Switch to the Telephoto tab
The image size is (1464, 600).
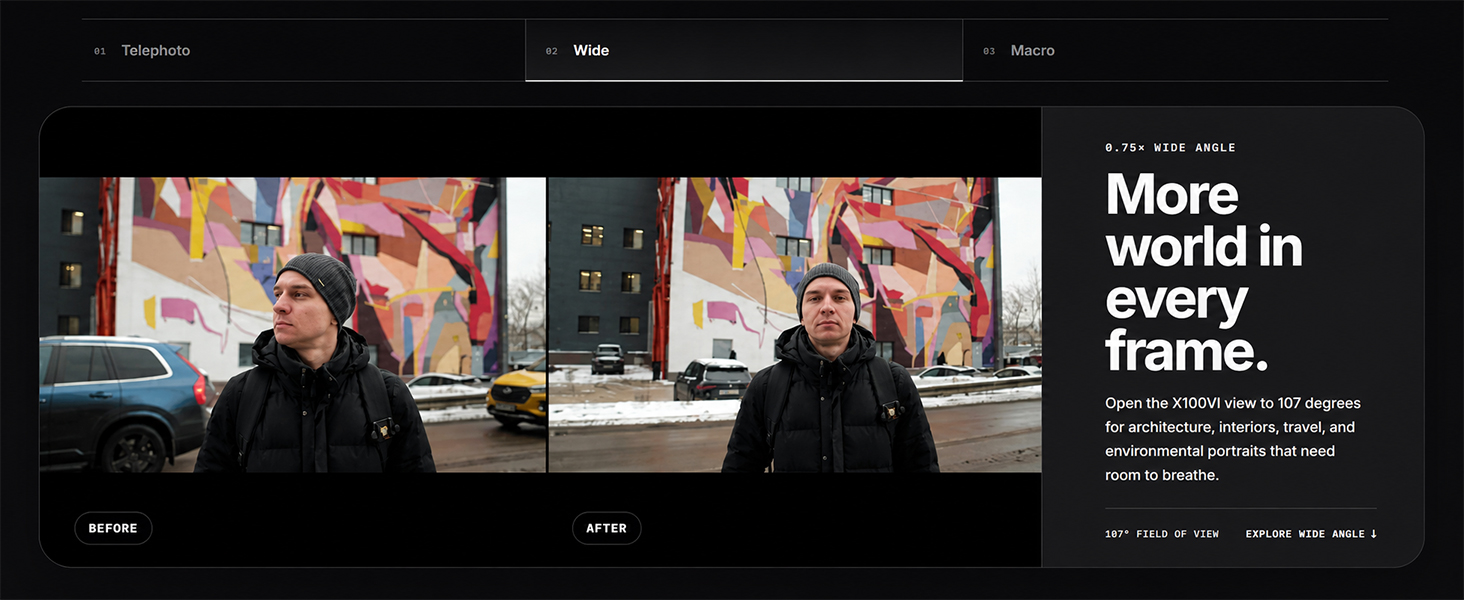[x=303, y=50]
